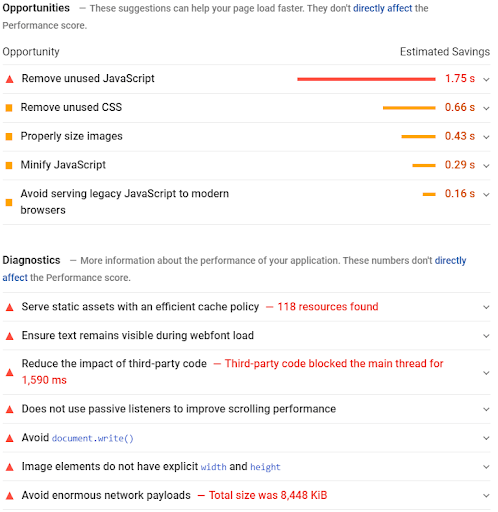Expand third-party code audit chevron
498x512 pixels.
coord(486,373)
